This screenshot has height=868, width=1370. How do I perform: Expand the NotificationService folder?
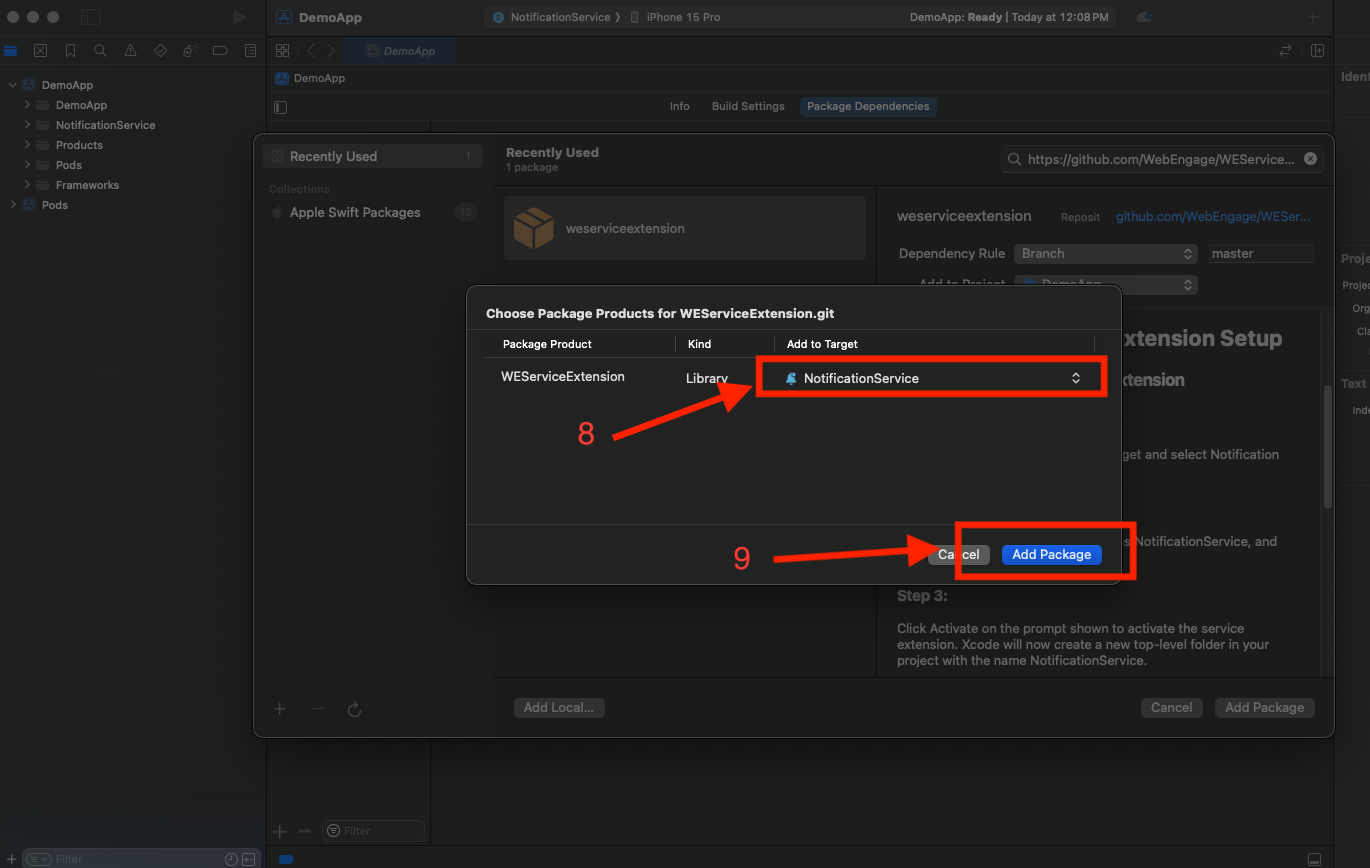tap(27, 125)
